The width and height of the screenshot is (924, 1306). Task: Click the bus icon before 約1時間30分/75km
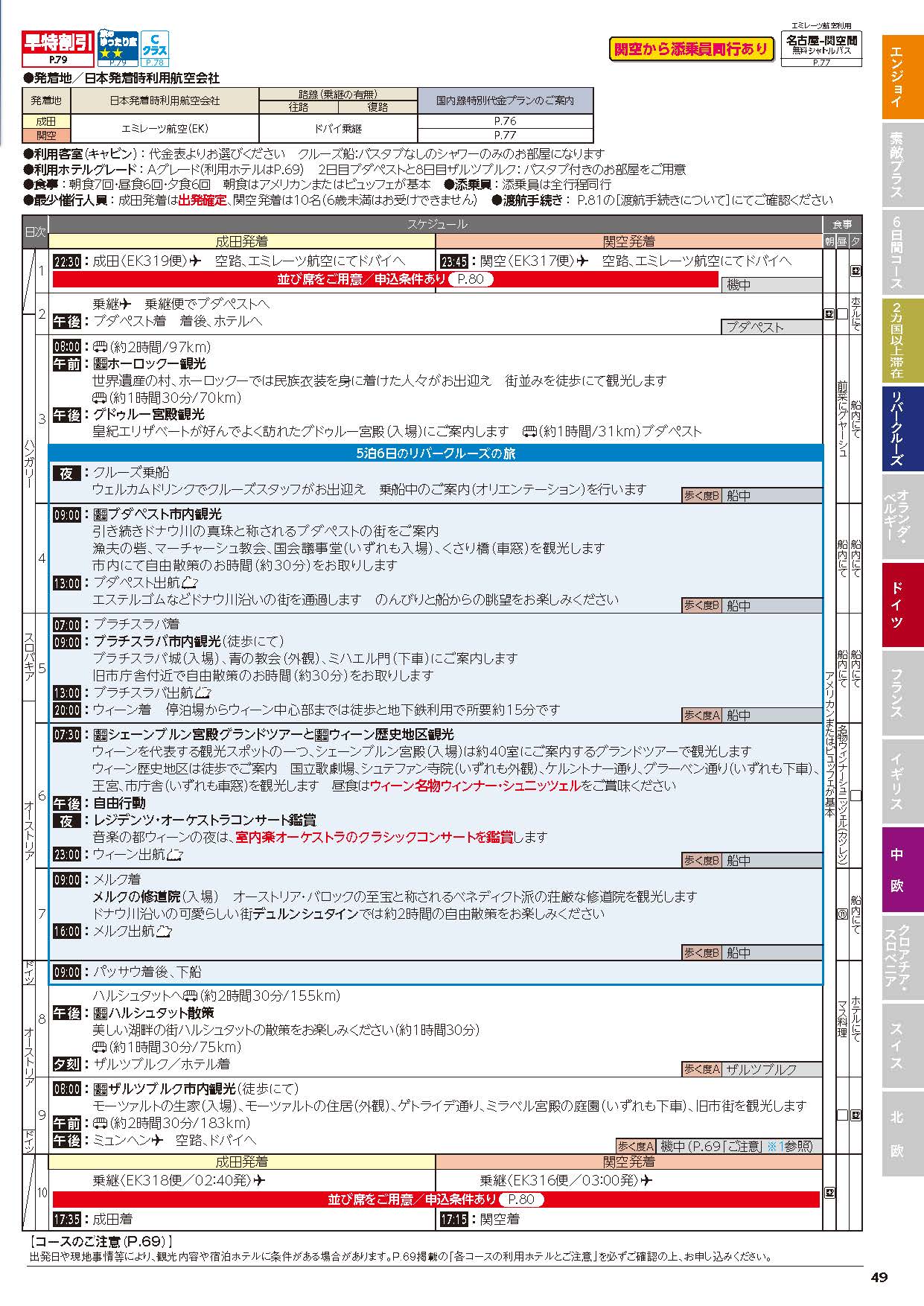pos(100,1047)
